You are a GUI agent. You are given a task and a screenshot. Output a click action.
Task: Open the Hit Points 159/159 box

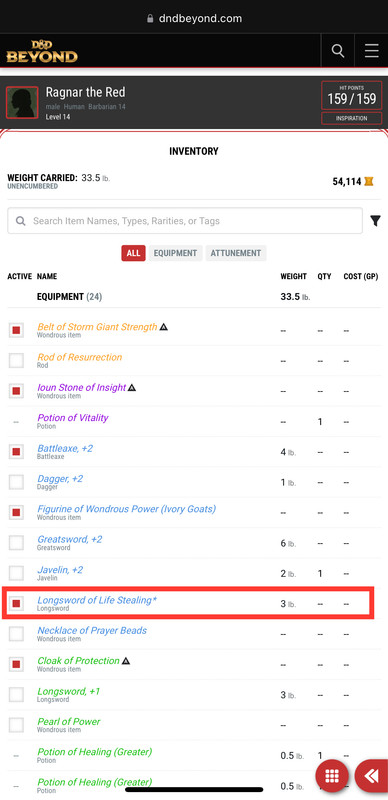352,95
